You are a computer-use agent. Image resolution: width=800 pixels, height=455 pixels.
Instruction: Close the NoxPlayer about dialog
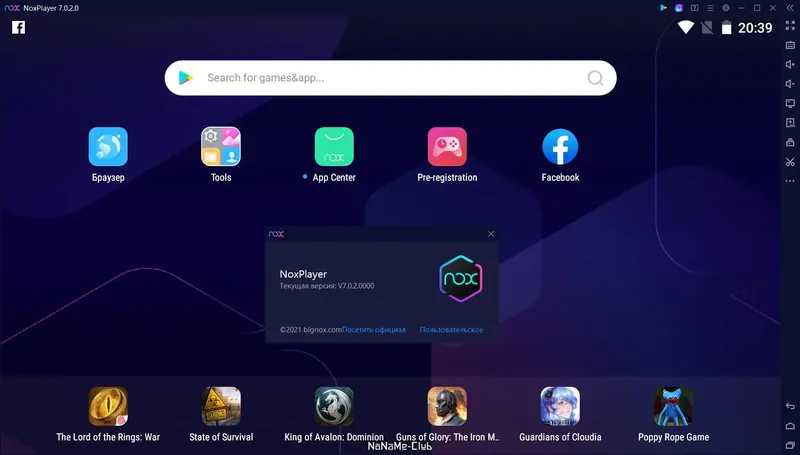[x=491, y=234]
